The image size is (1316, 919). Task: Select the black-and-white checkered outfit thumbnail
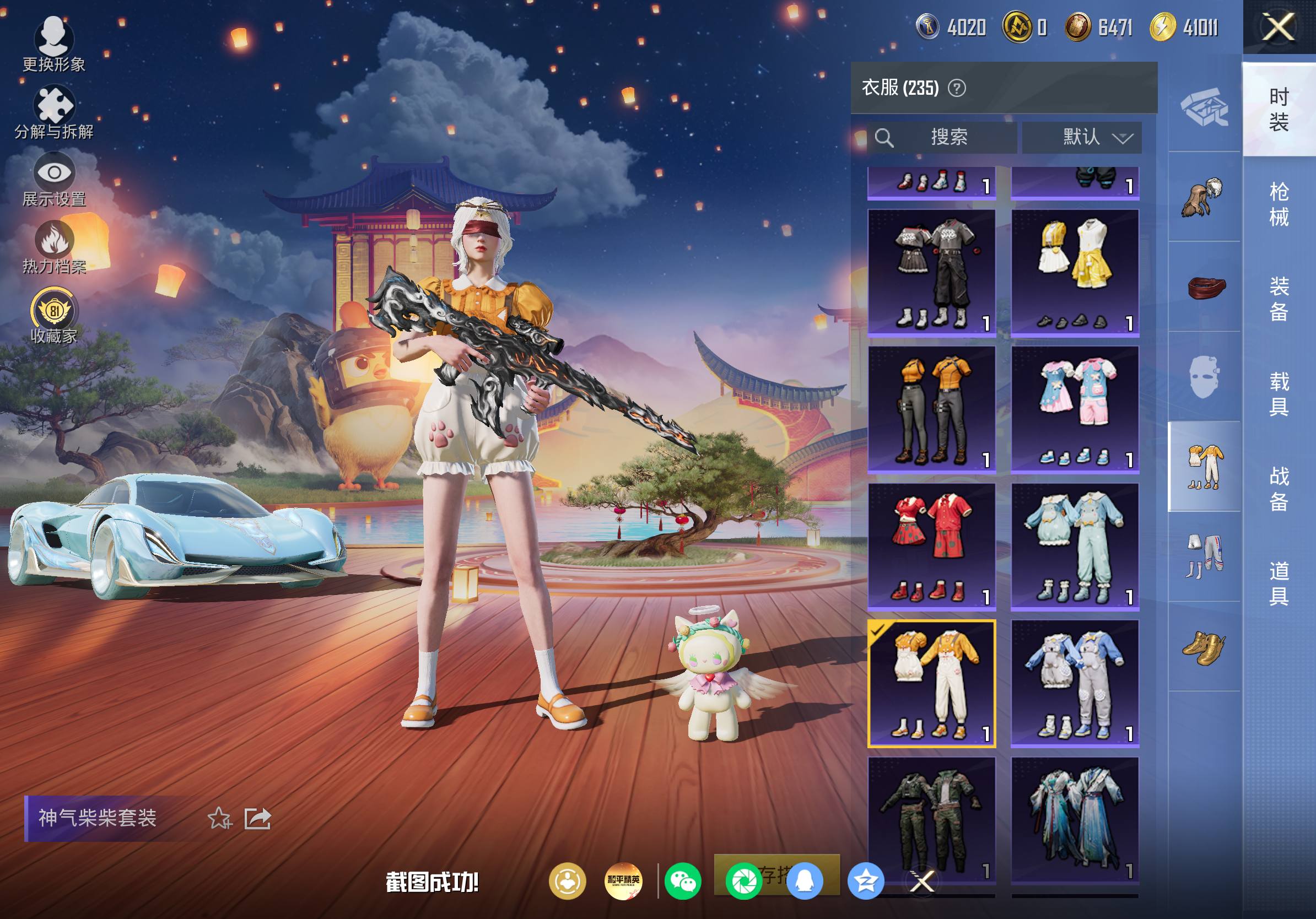(931, 272)
